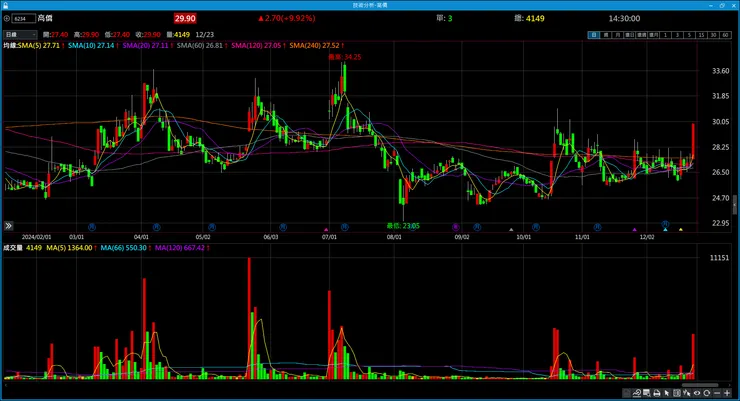The height and width of the screenshot is (401, 740).
Task: Choose the 1 minute interval button
Action: point(665,35)
